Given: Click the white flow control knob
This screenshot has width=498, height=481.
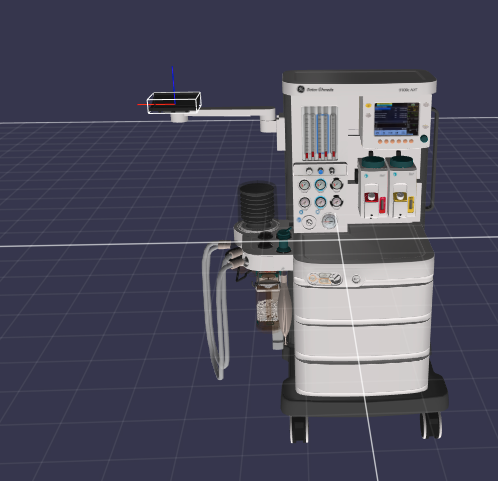Looking at the screenshot, I should click(309, 171).
